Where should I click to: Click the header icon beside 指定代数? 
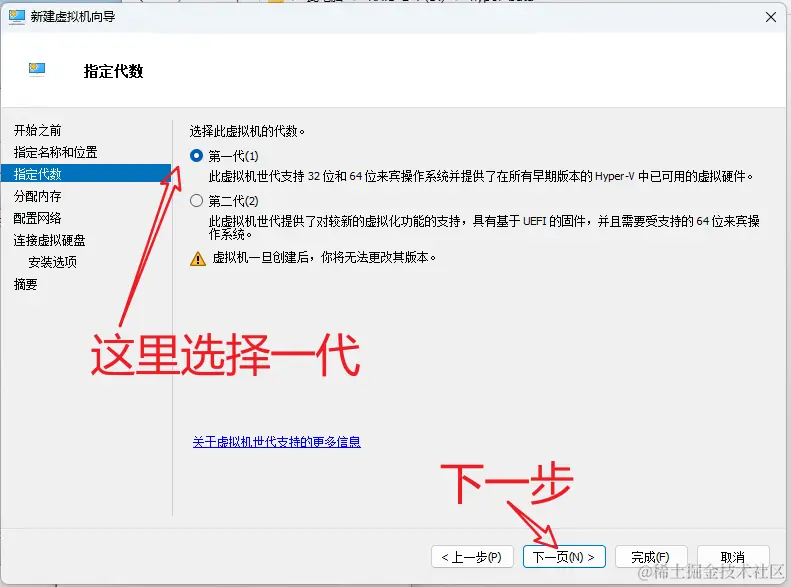pos(37,69)
